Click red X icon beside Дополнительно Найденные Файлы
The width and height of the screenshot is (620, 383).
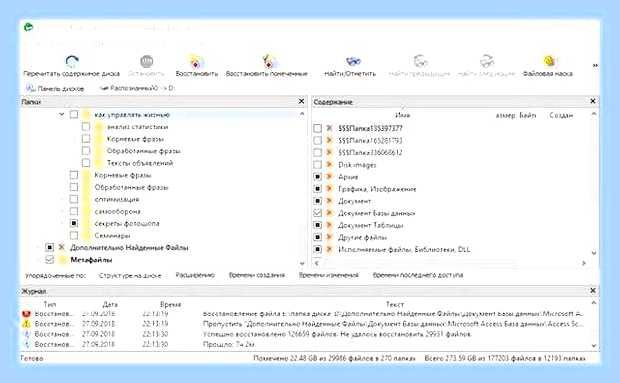[61, 247]
